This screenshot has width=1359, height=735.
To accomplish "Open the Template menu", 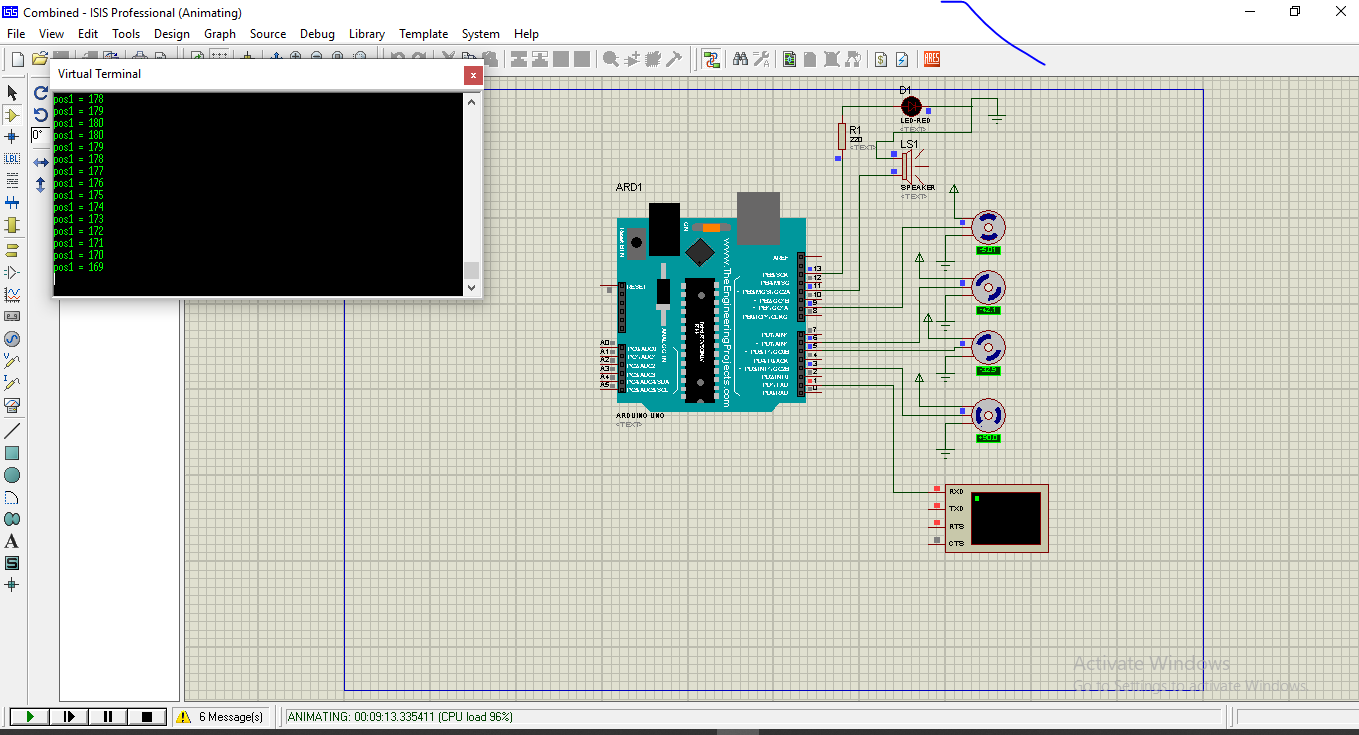I will 423,33.
